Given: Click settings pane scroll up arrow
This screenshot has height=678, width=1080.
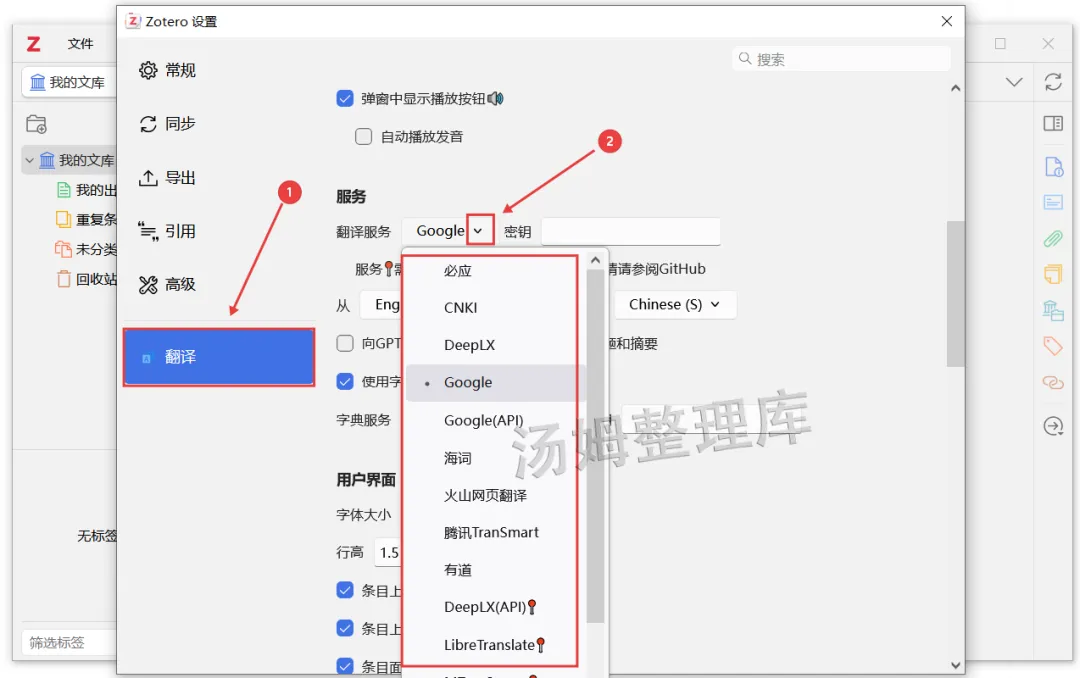Looking at the screenshot, I should (x=955, y=88).
